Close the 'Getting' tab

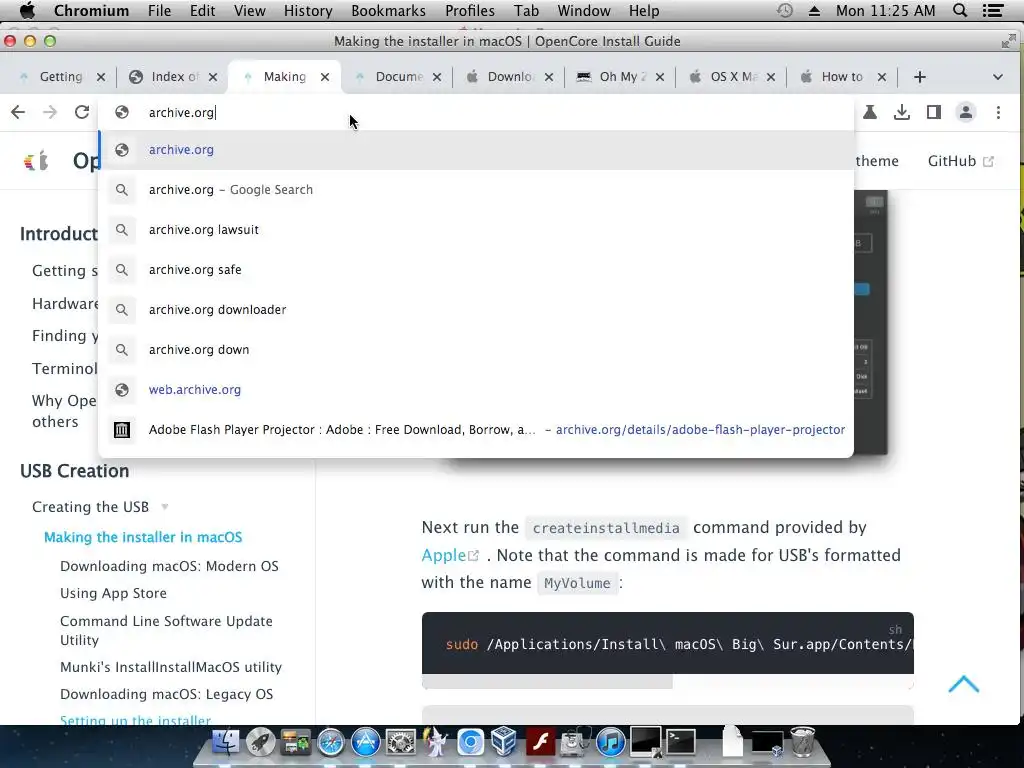click(101, 77)
